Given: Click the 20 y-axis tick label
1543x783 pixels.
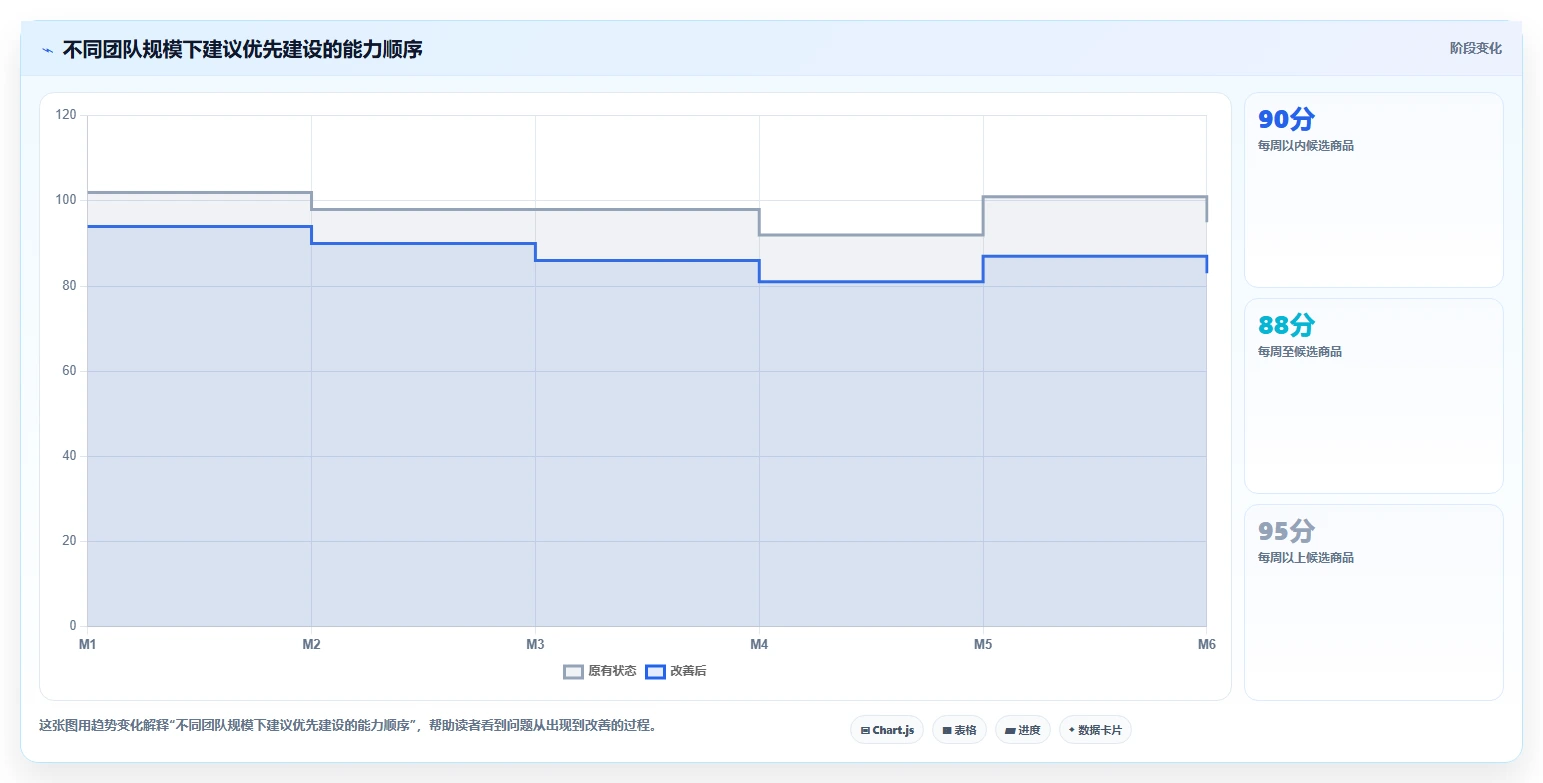Looking at the screenshot, I should (69, 541).
